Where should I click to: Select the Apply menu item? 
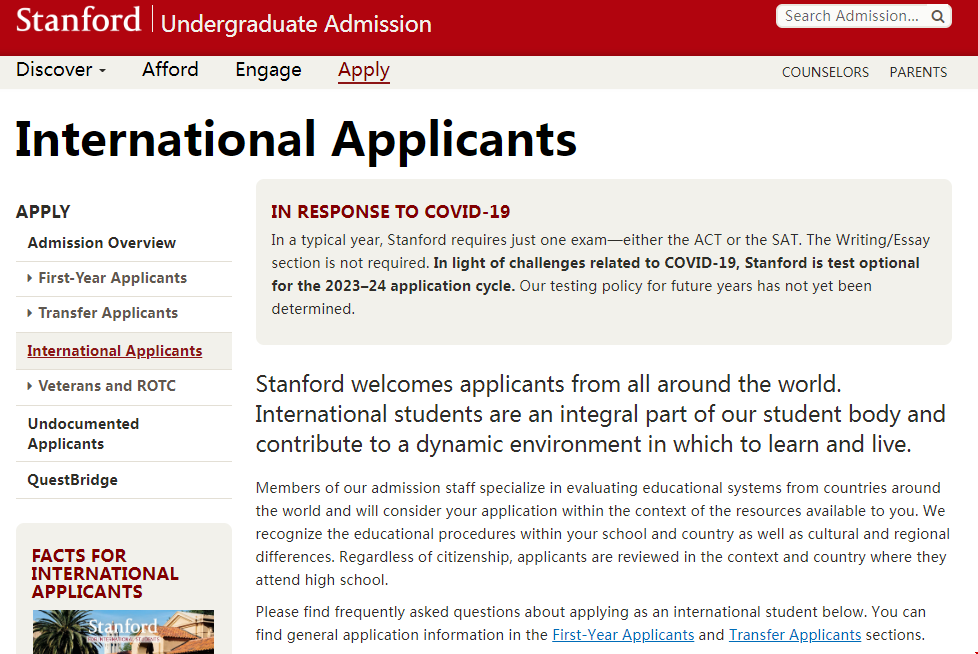(364, 70)
